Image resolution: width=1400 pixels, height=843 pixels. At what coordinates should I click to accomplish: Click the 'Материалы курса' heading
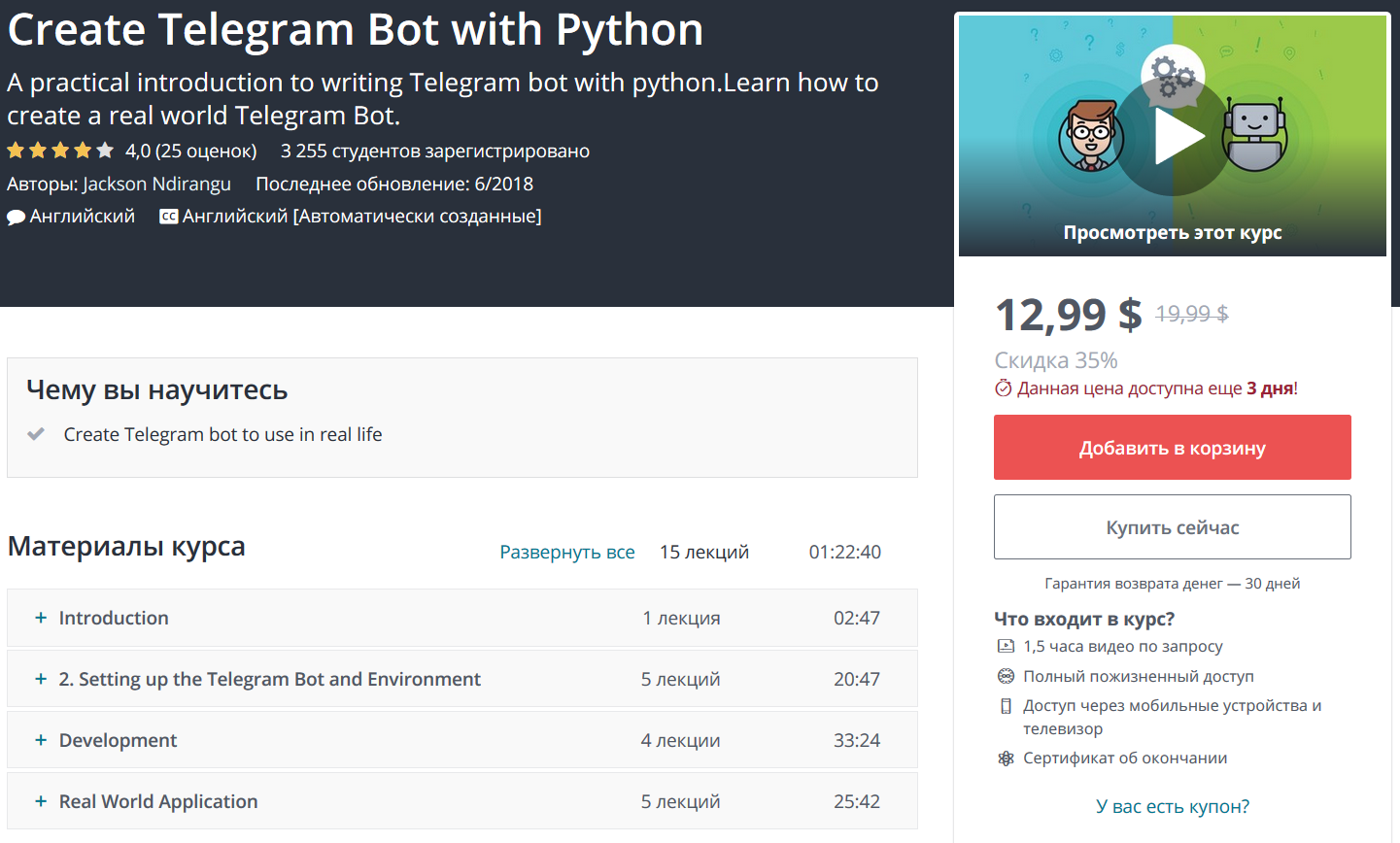click(126, 547)
